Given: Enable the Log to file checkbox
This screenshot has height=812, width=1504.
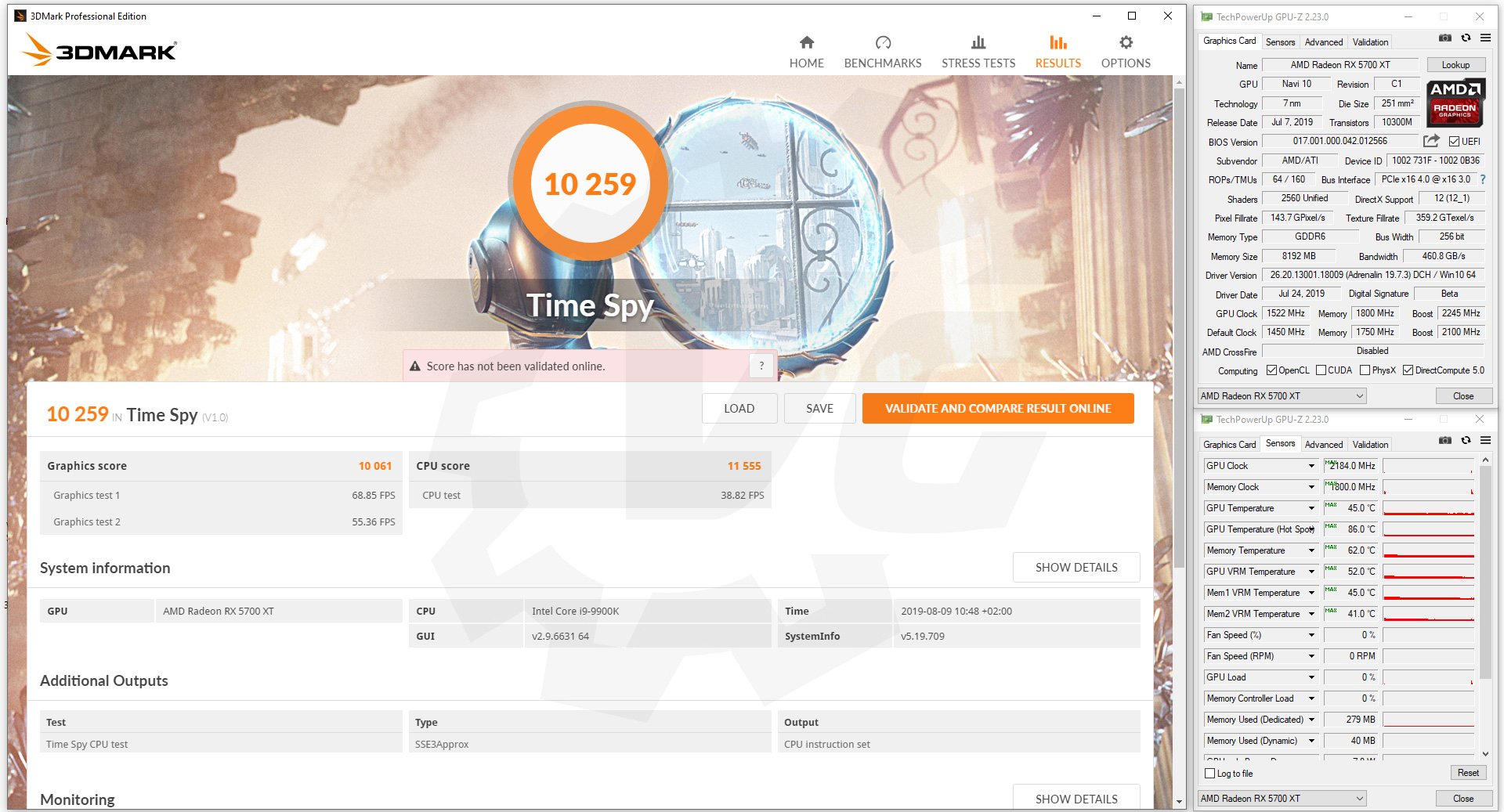Looking at the screenshot, I should click(1210, 774).
